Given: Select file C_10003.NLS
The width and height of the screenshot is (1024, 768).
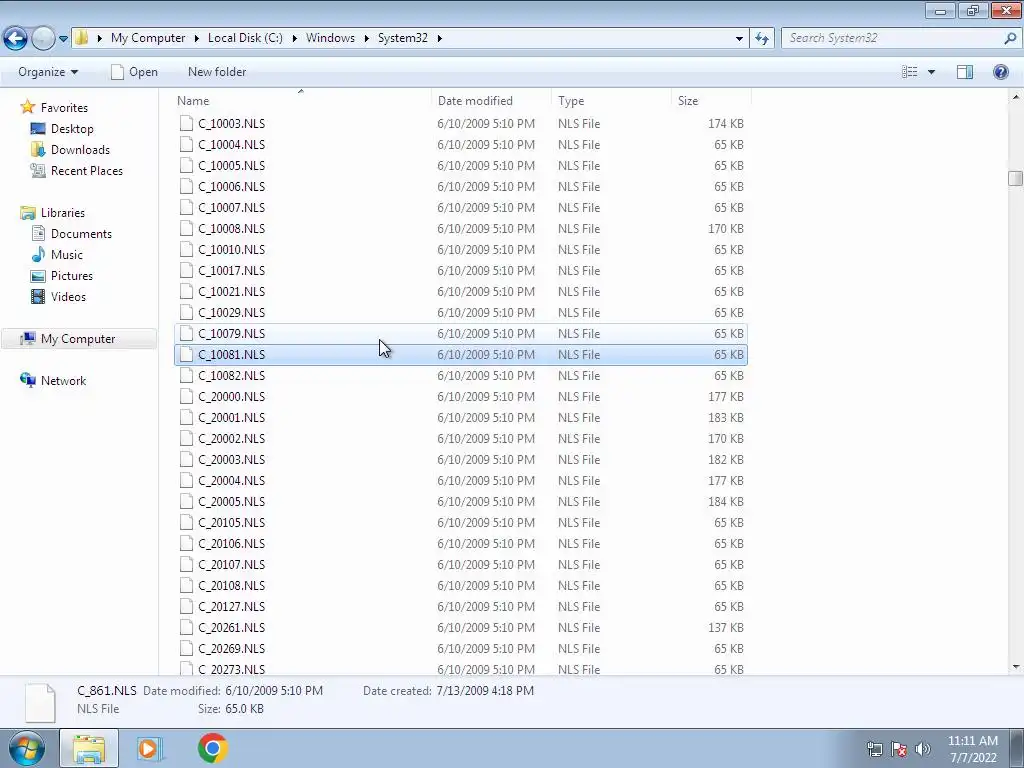Looking at the screenshot, I should 460,123.
